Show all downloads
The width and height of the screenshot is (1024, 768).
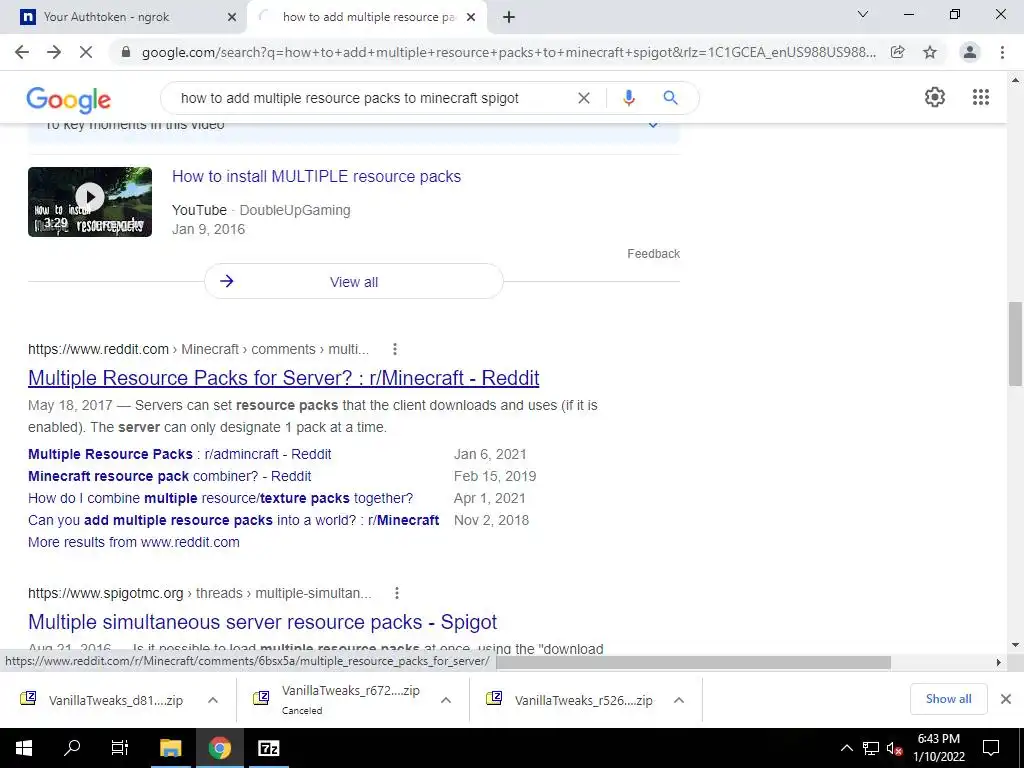click(948, 699)
